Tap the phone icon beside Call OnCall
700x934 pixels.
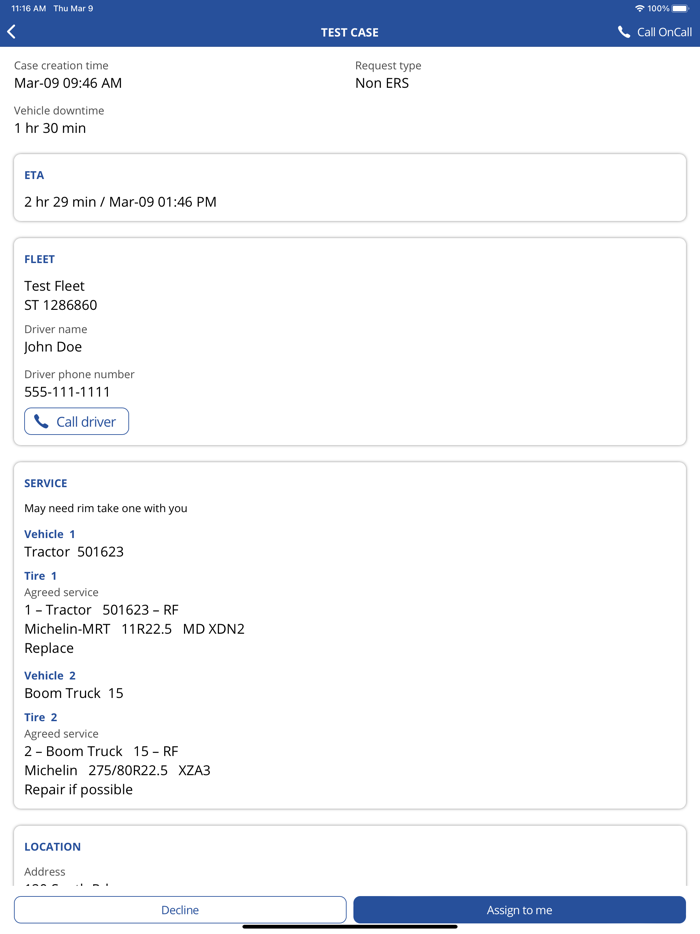[624, 32]
